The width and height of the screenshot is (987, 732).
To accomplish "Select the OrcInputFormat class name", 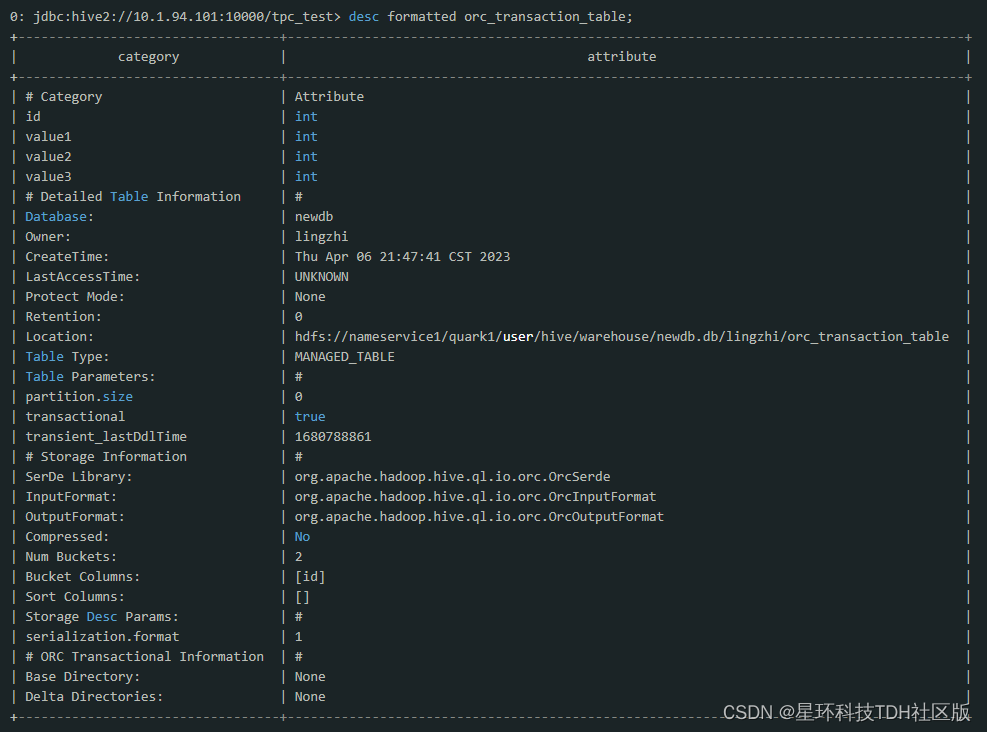I will [x=475, y=497].
